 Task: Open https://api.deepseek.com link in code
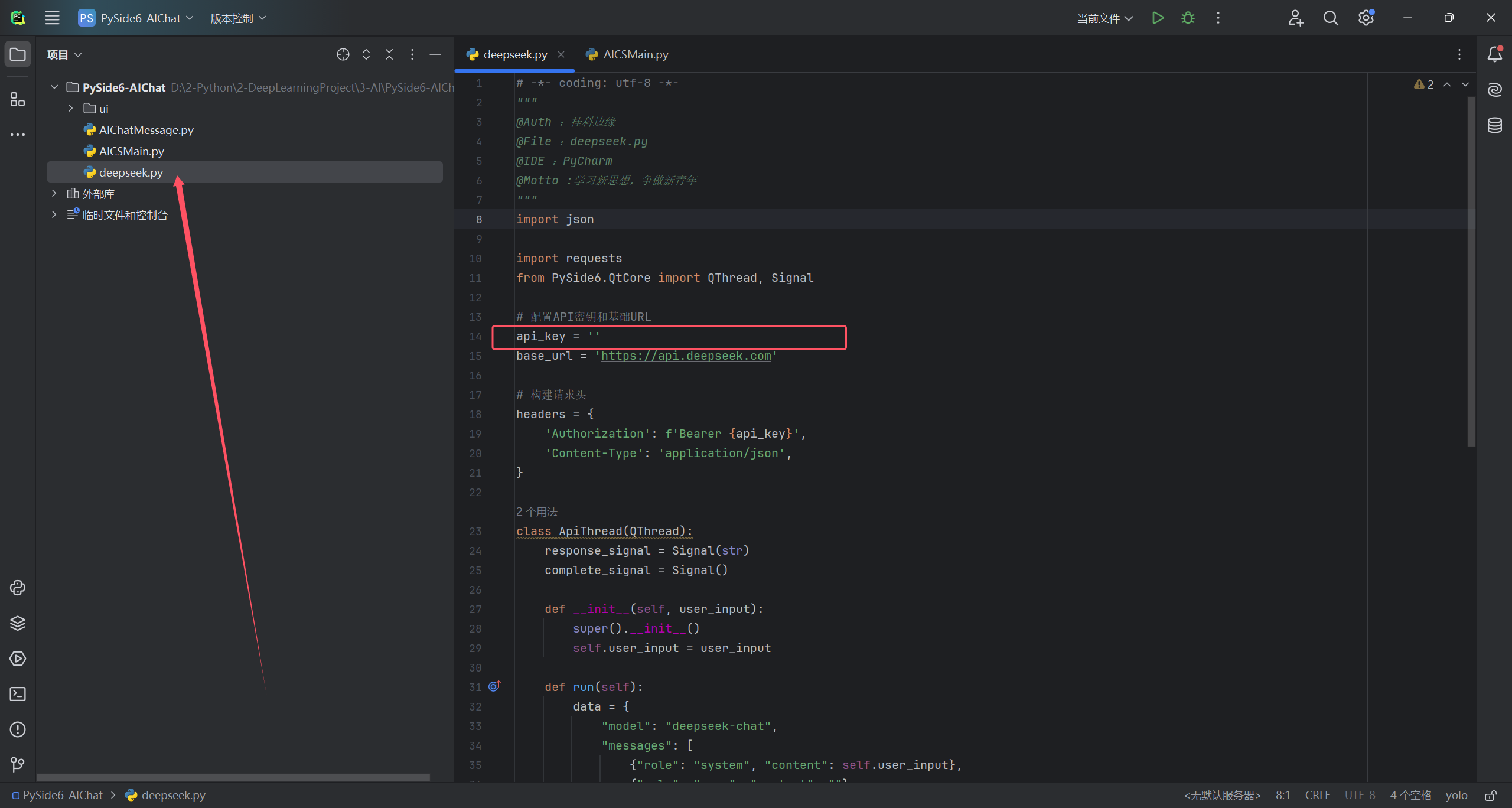686,356
